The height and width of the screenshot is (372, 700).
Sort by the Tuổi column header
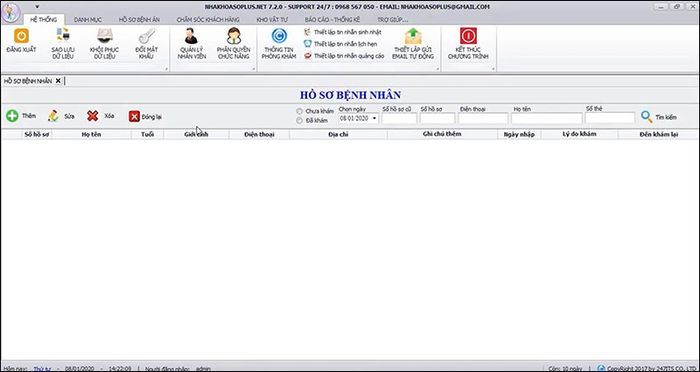(x=147, y=134)
